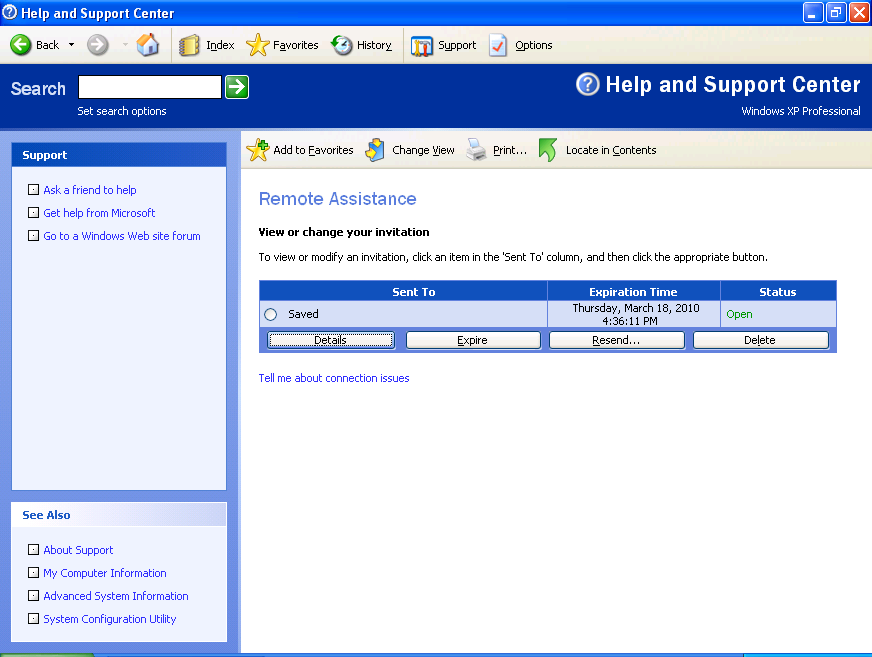Click bullet icon beside Advanced System Information
This screenshot has width=872, height=657.
coord(33,595)
